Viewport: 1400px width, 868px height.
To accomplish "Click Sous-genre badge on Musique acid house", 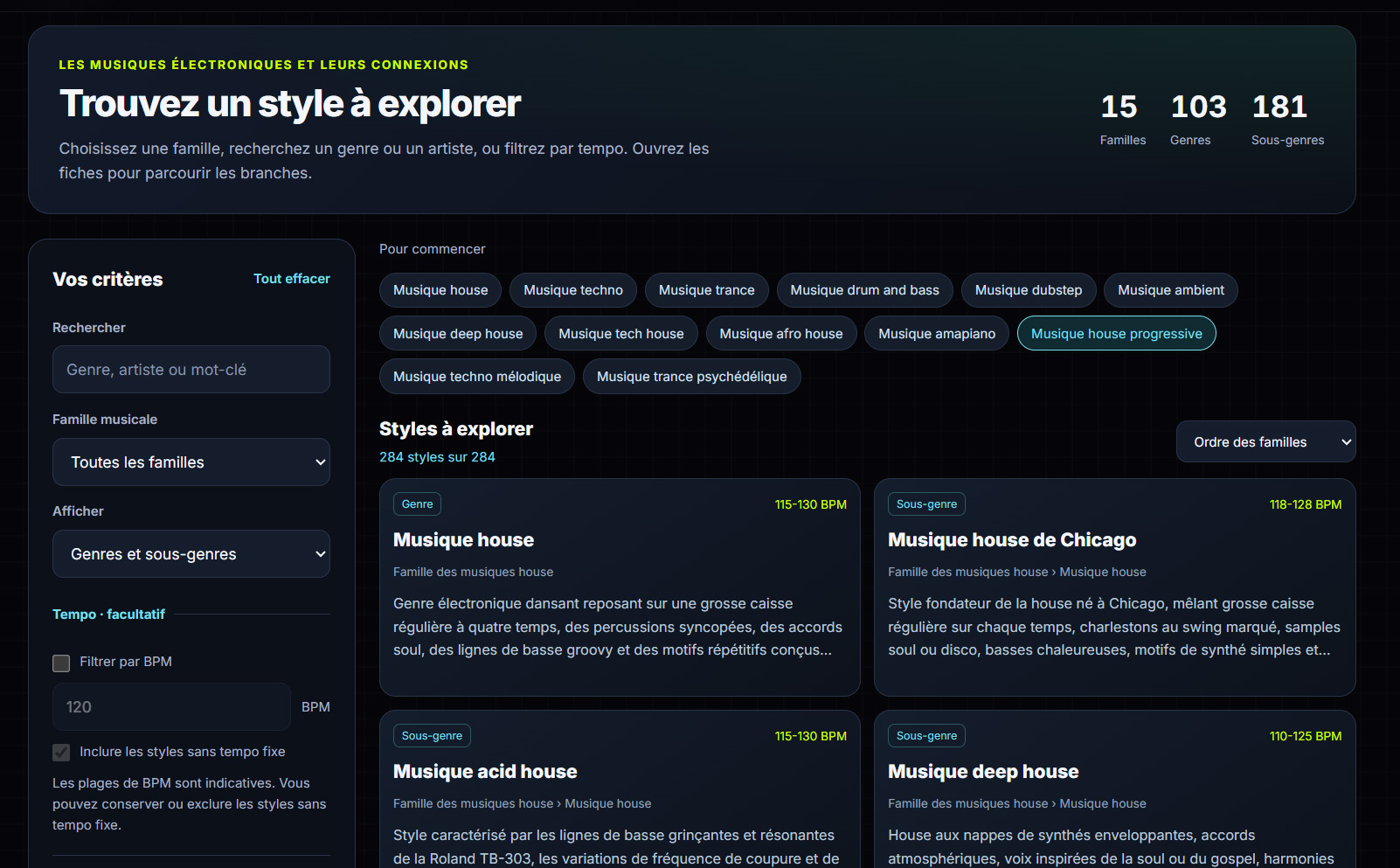I will 432,736.
